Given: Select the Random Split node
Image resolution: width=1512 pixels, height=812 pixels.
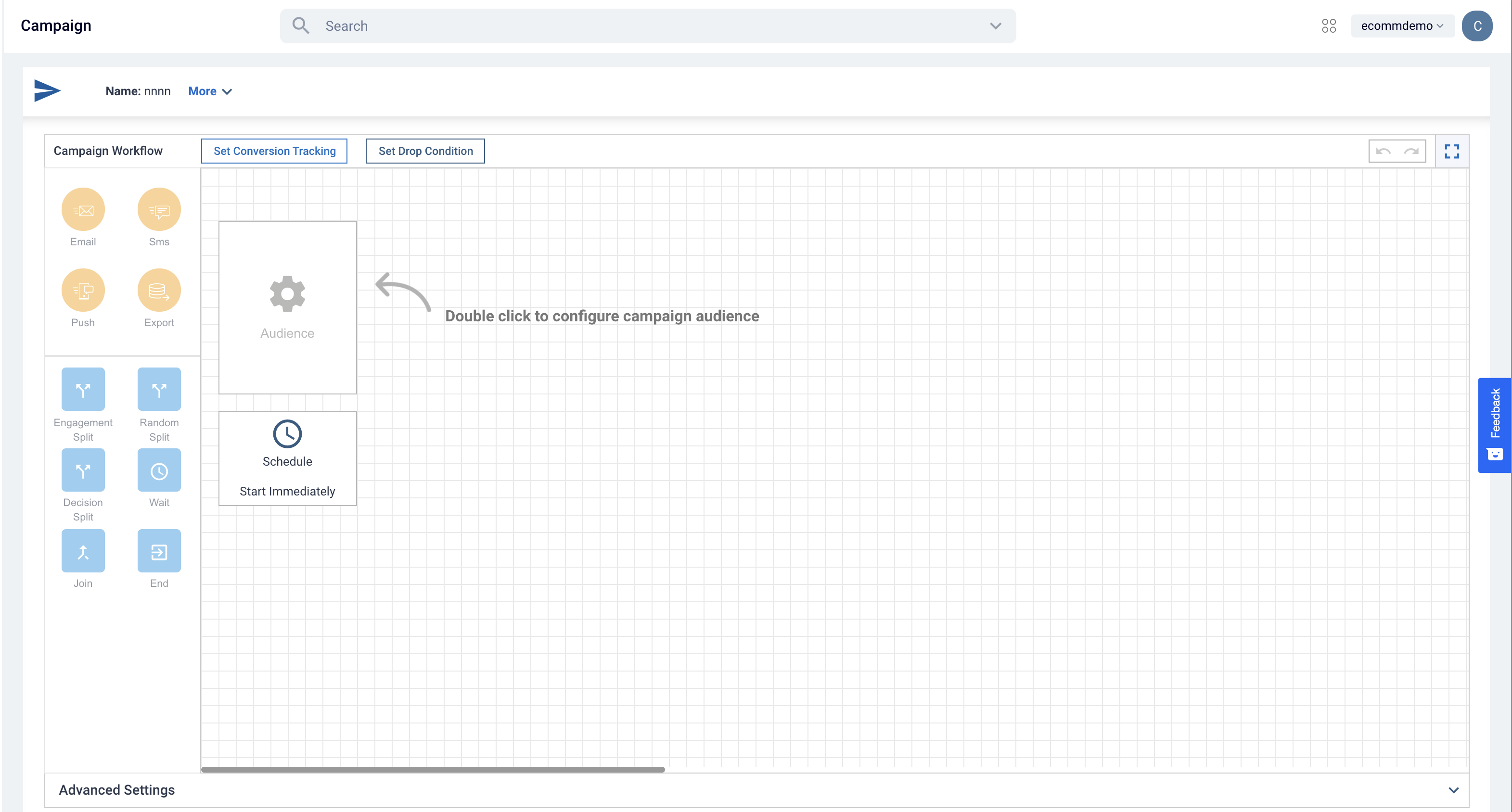Looking at the screenshot, I should pos(159,389).
